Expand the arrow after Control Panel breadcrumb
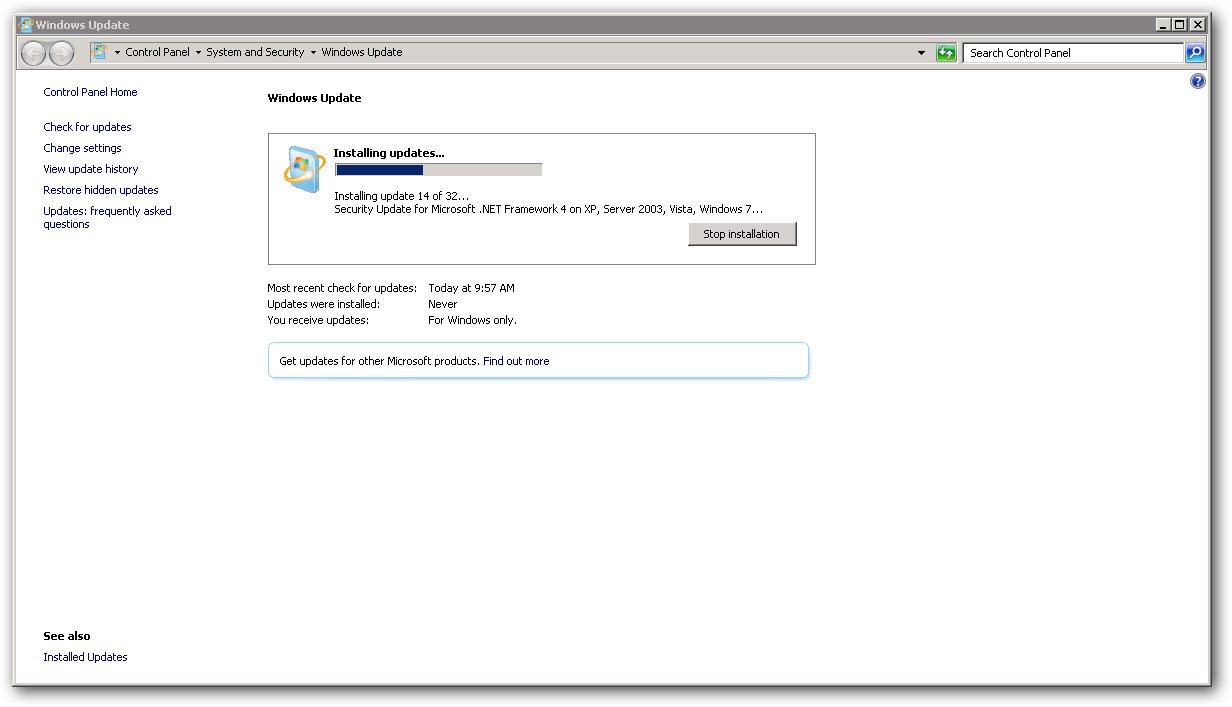The height and width of the screenshot is (707, 1232). [198, 53]
